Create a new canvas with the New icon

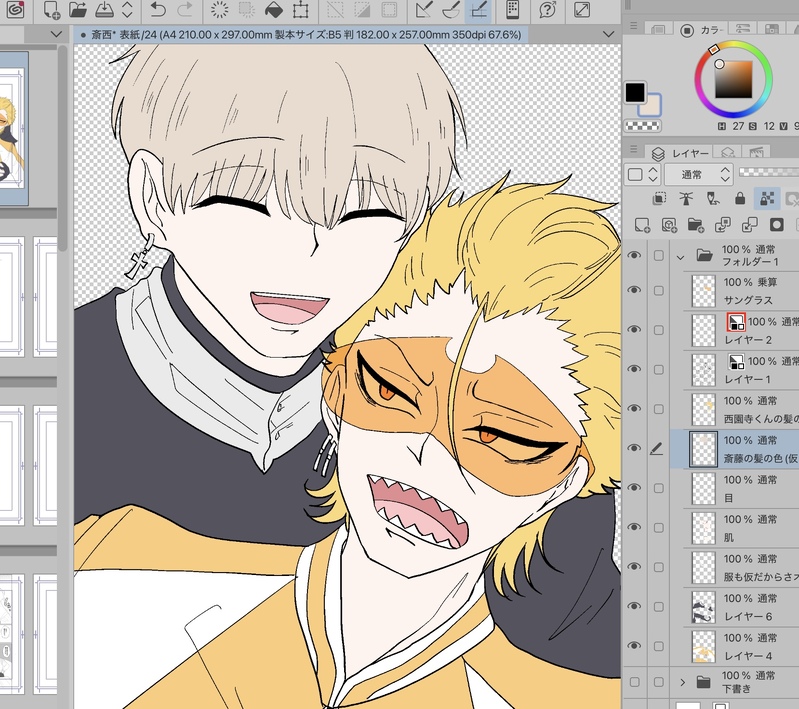[x=51, y=10]
